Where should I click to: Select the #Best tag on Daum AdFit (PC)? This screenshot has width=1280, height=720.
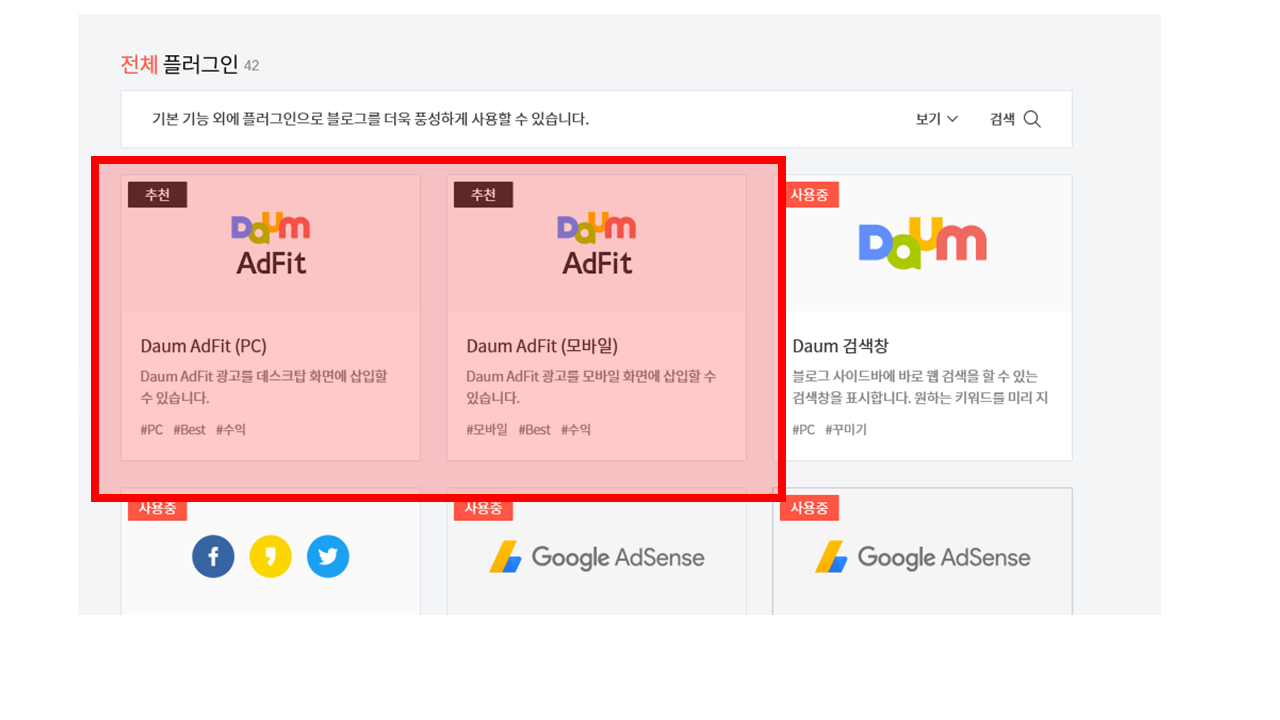pyautogui.click(x=189, y=429)
